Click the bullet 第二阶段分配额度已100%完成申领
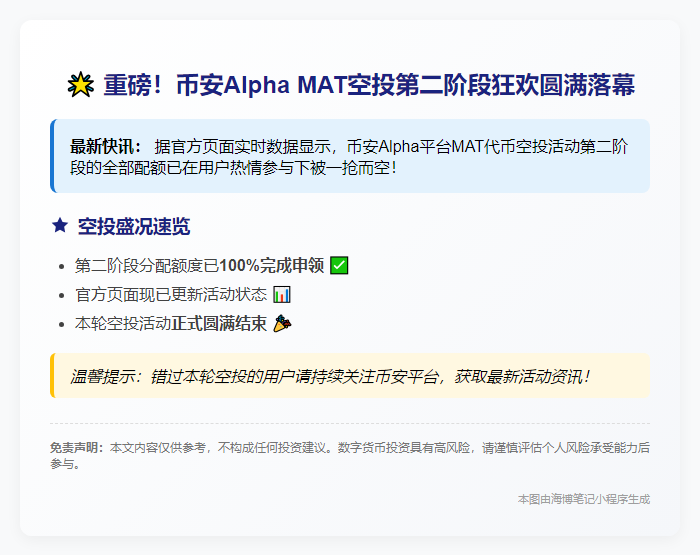The width and height of the screenshot is (700, 555). coord(199,266)
